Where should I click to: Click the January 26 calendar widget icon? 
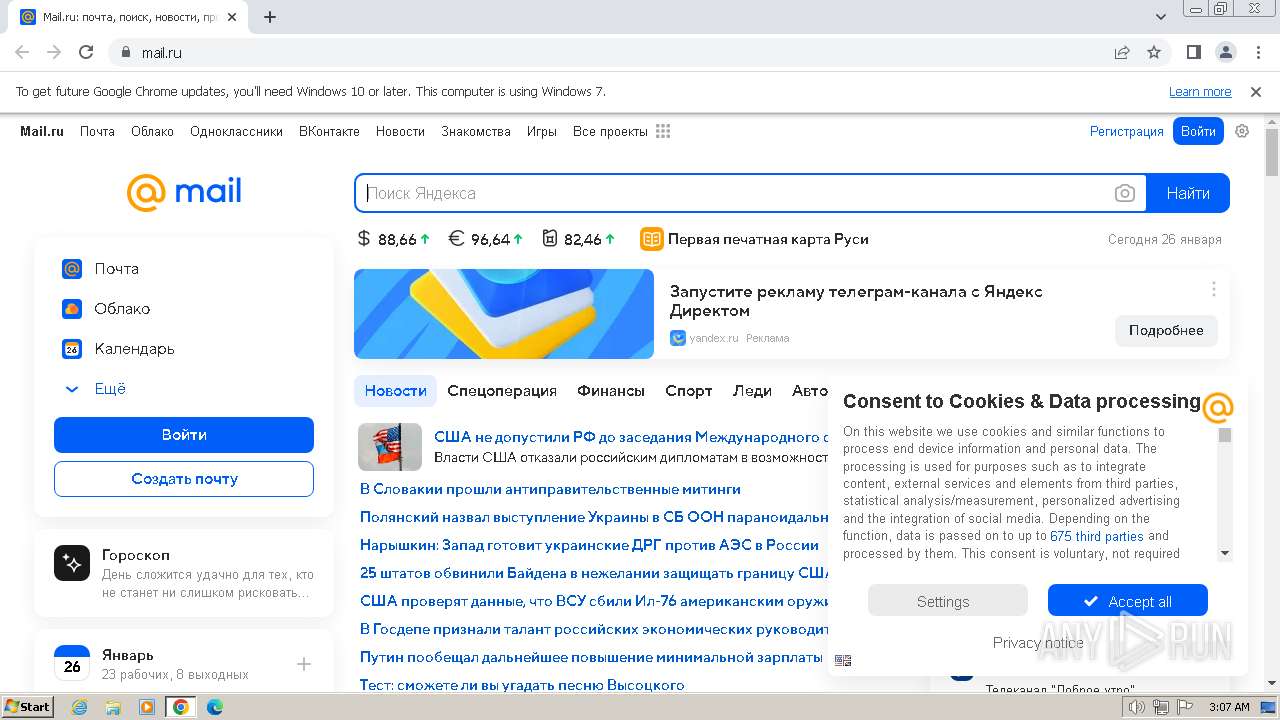(x=72, y=664)
